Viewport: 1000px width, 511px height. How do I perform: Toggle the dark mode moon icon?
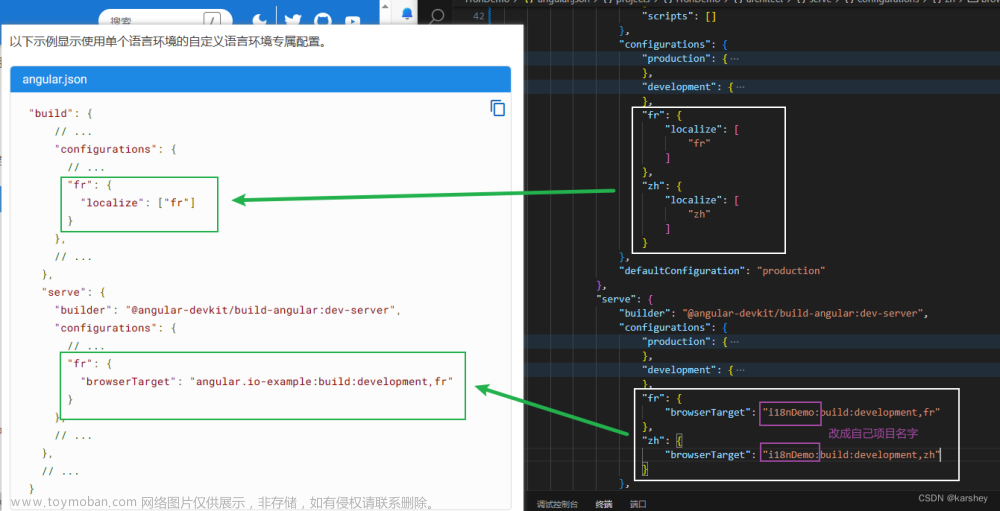(260, 20)
